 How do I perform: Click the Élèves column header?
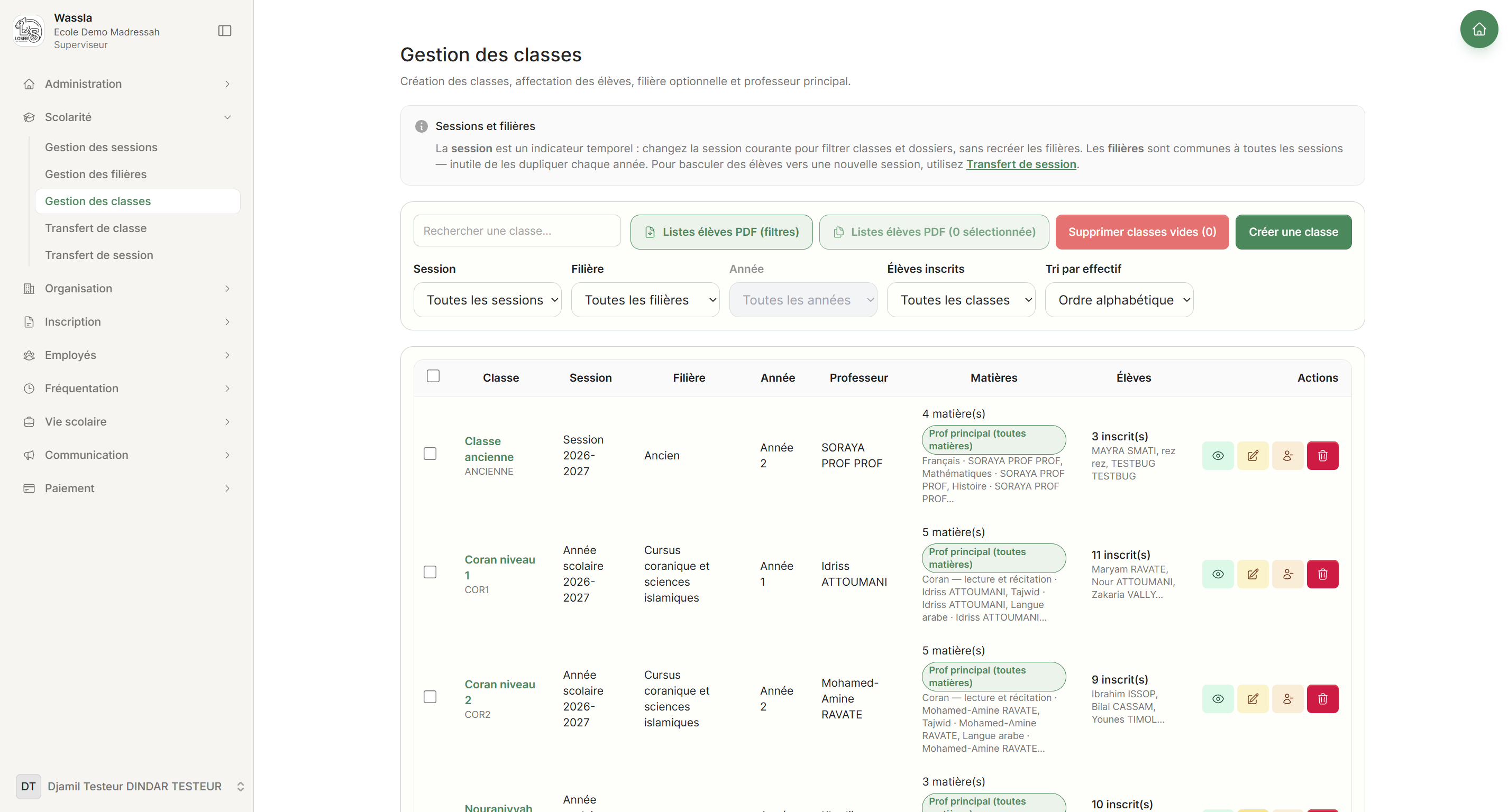1134,378
